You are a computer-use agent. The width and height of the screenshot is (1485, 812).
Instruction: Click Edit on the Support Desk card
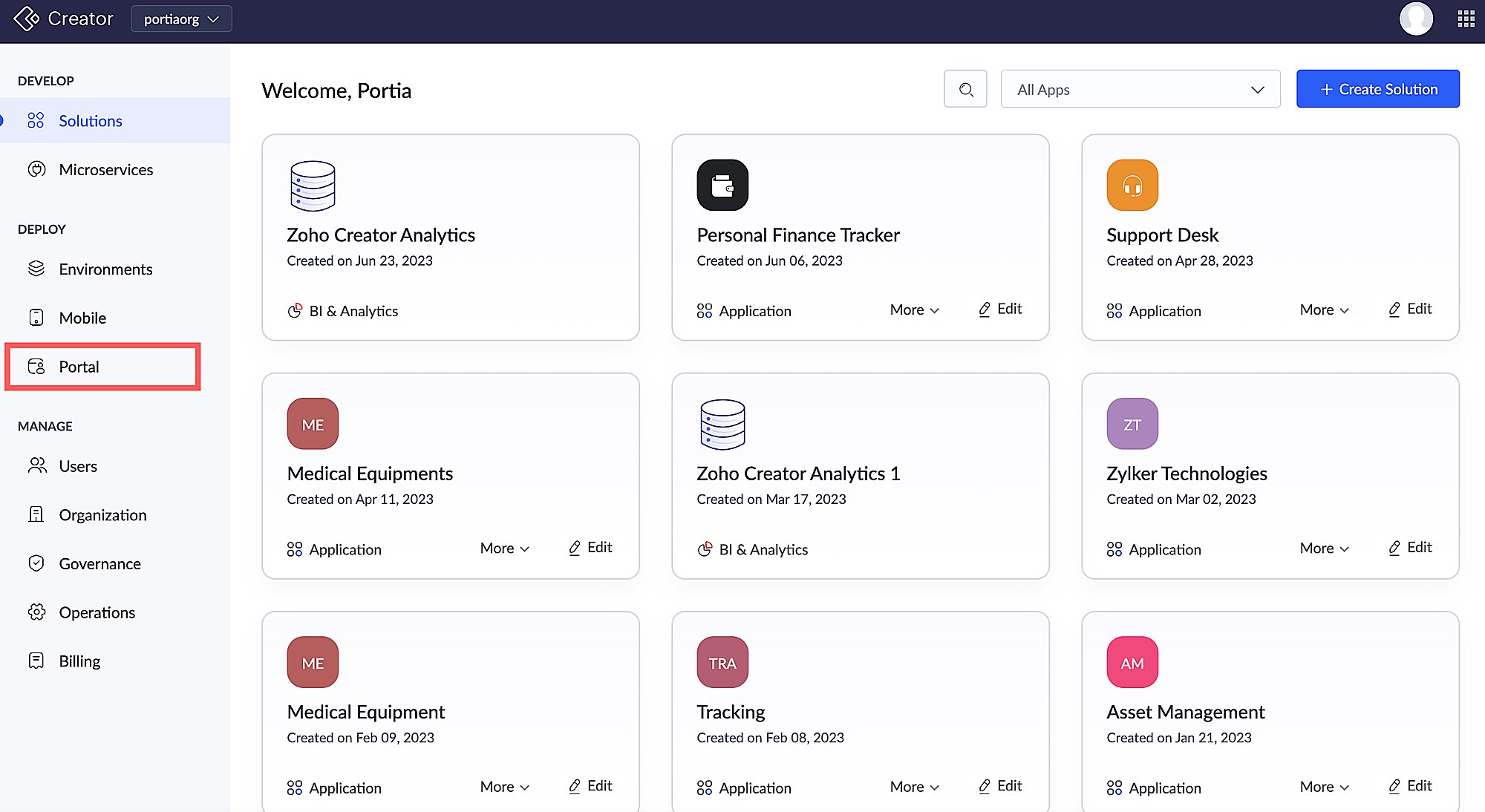(1410, 309)
